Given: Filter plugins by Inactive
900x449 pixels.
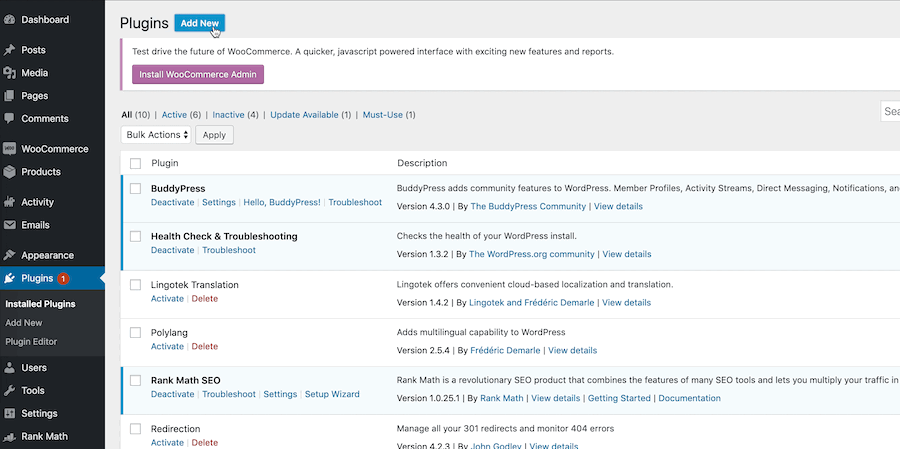Looking at the screenshot, I should (228, 115).
